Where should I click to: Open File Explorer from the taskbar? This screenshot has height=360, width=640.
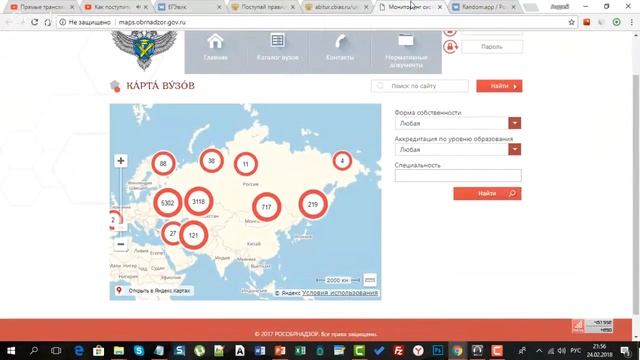point(119,351)
